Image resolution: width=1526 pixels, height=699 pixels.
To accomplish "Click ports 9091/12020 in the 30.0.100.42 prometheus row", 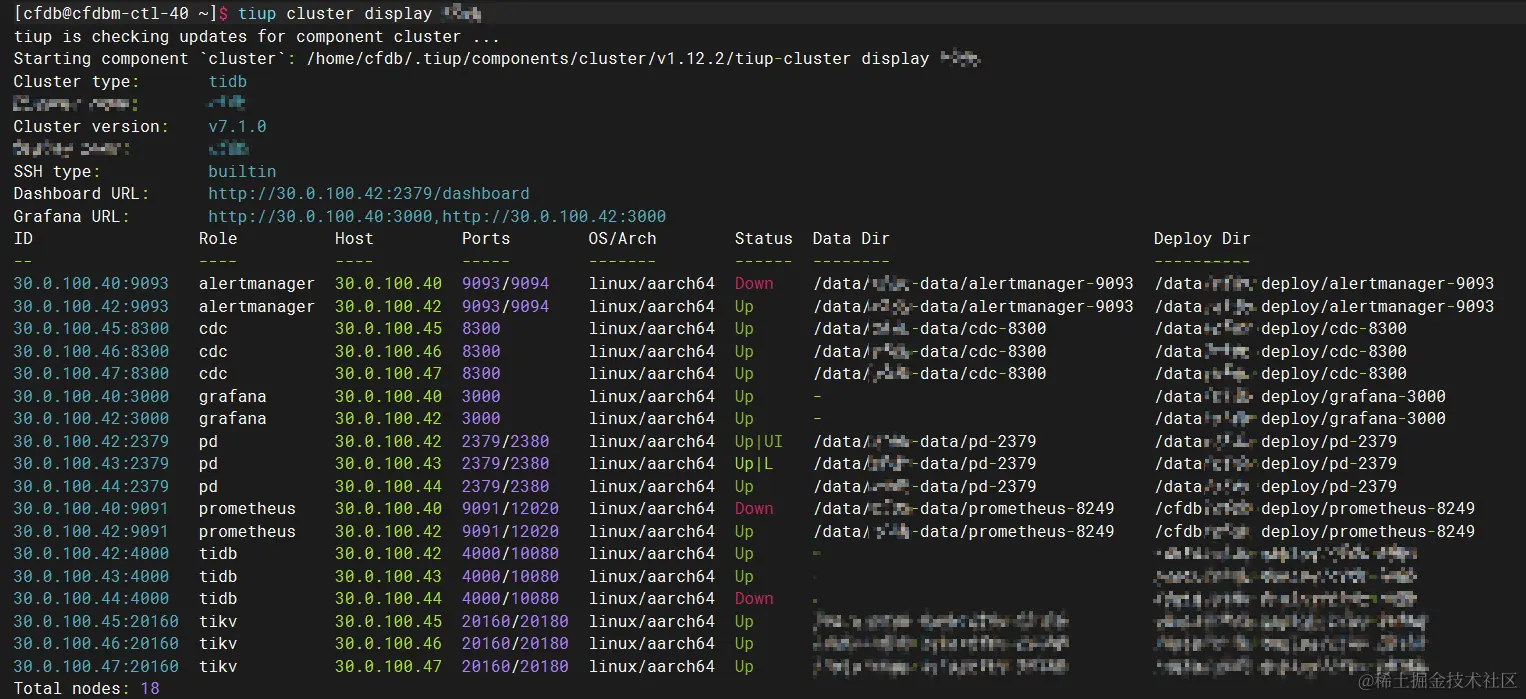I will (510, 531).
